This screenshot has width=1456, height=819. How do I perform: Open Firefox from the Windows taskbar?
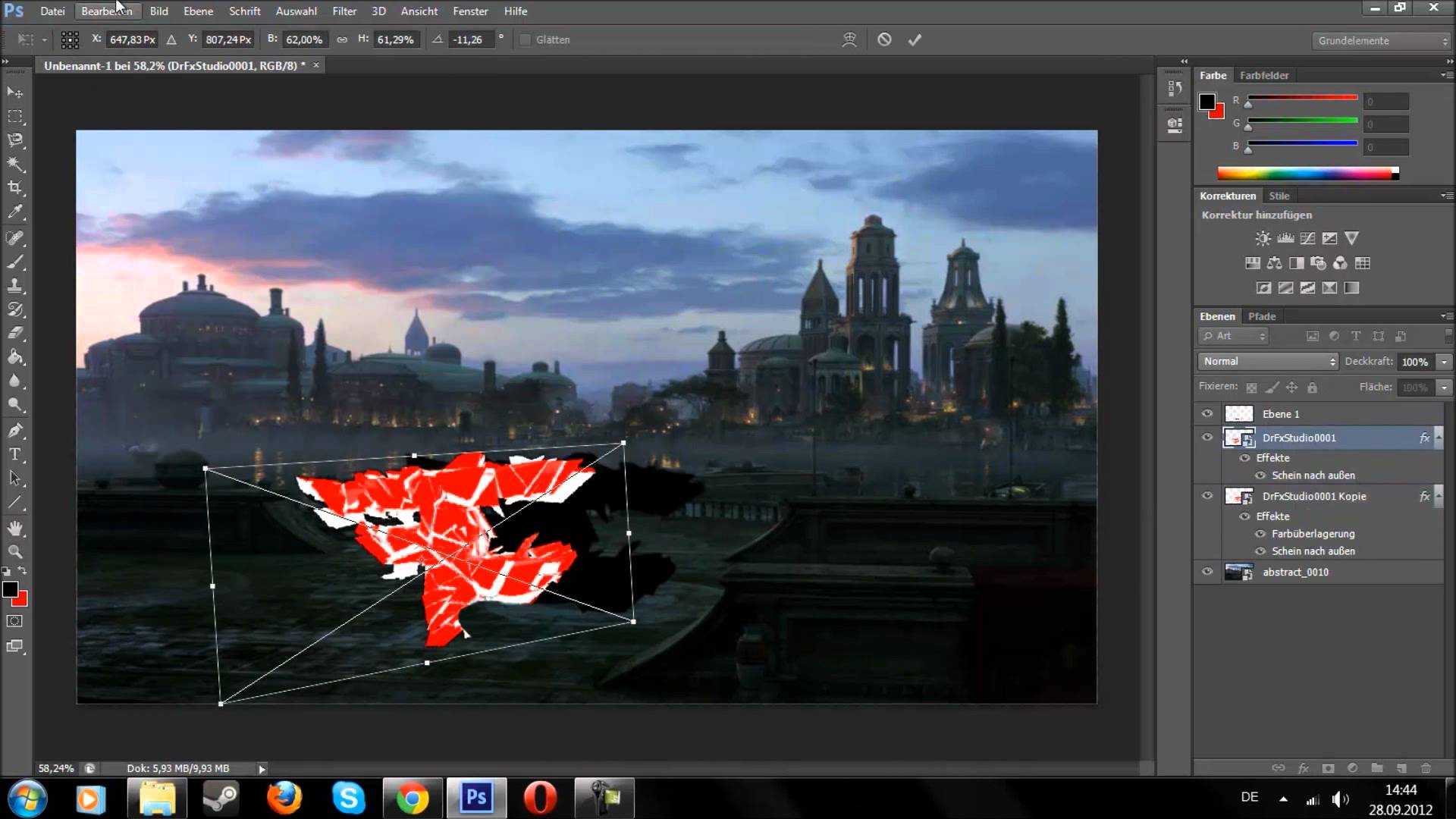pyautogui.click(x=284, y=798)
